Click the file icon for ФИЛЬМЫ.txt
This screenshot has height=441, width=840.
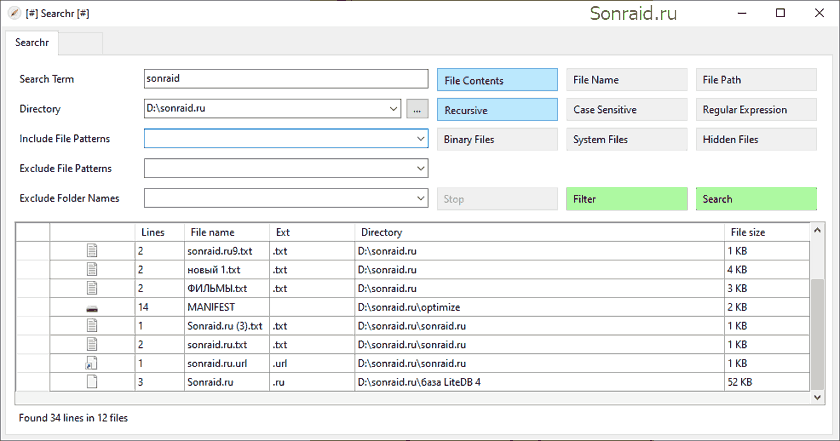(x=92, y=288)
